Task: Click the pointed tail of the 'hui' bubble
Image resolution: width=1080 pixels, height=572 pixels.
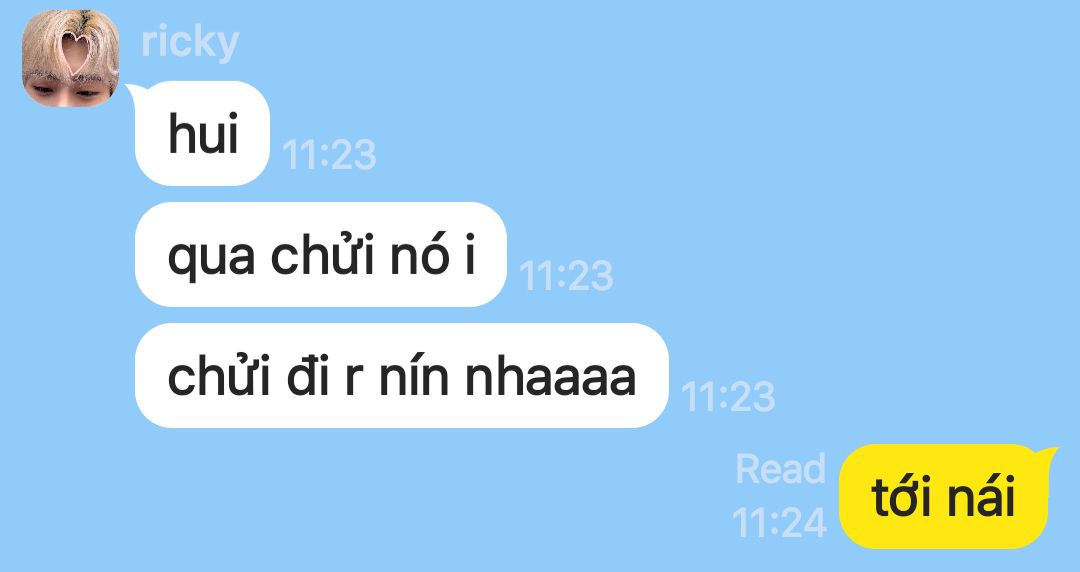Action: [132, 90]
